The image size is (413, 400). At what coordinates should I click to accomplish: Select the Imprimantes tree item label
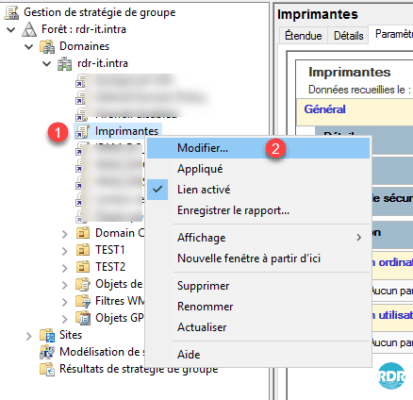[x=127, y=131]
